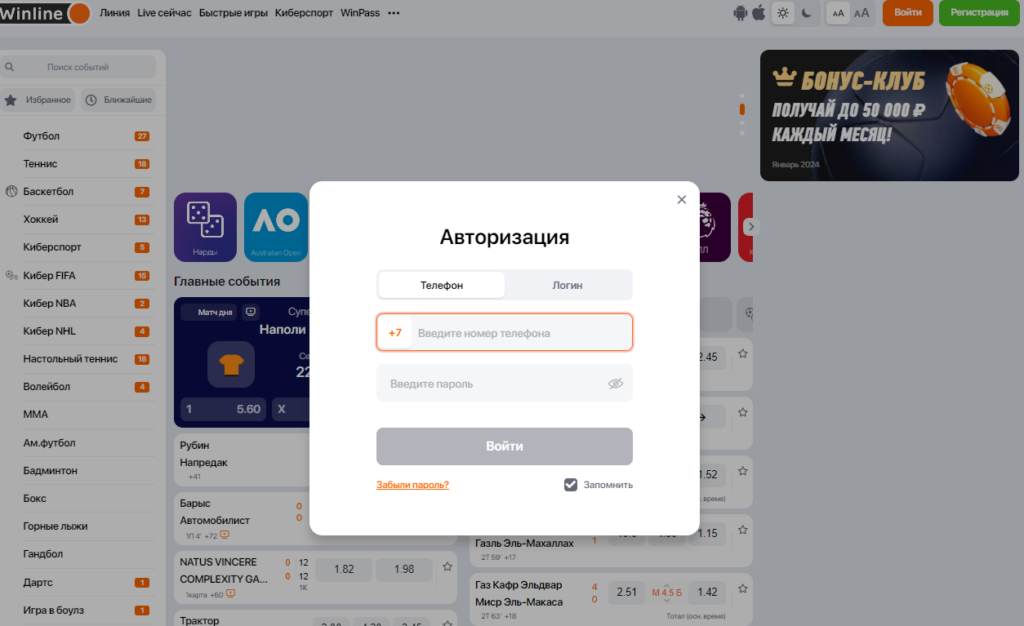Open Live сейчас section
The width and height of the screenshot is (1024, 626).
coord(164,13)
